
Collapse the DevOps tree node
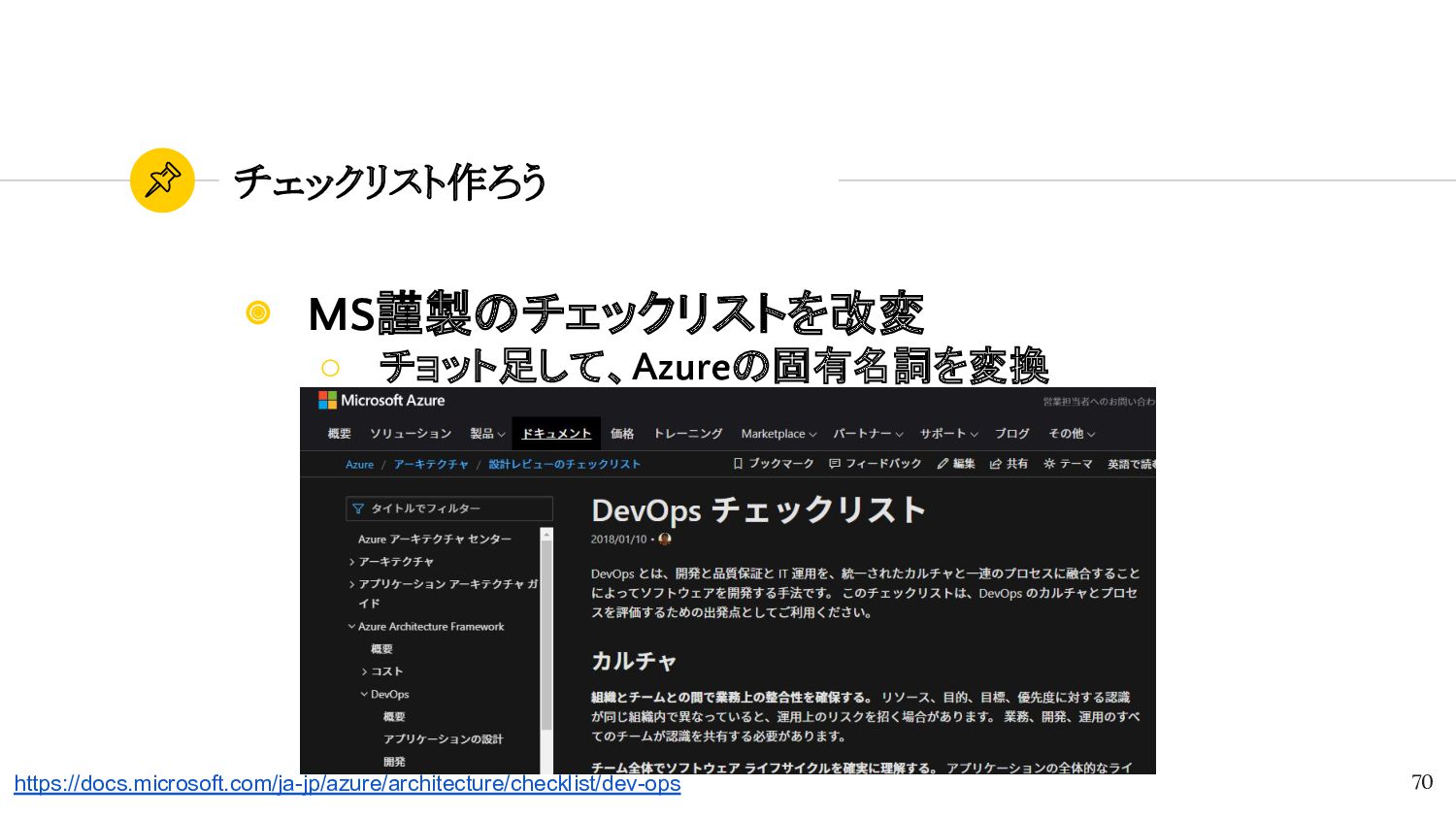[364, 695]
